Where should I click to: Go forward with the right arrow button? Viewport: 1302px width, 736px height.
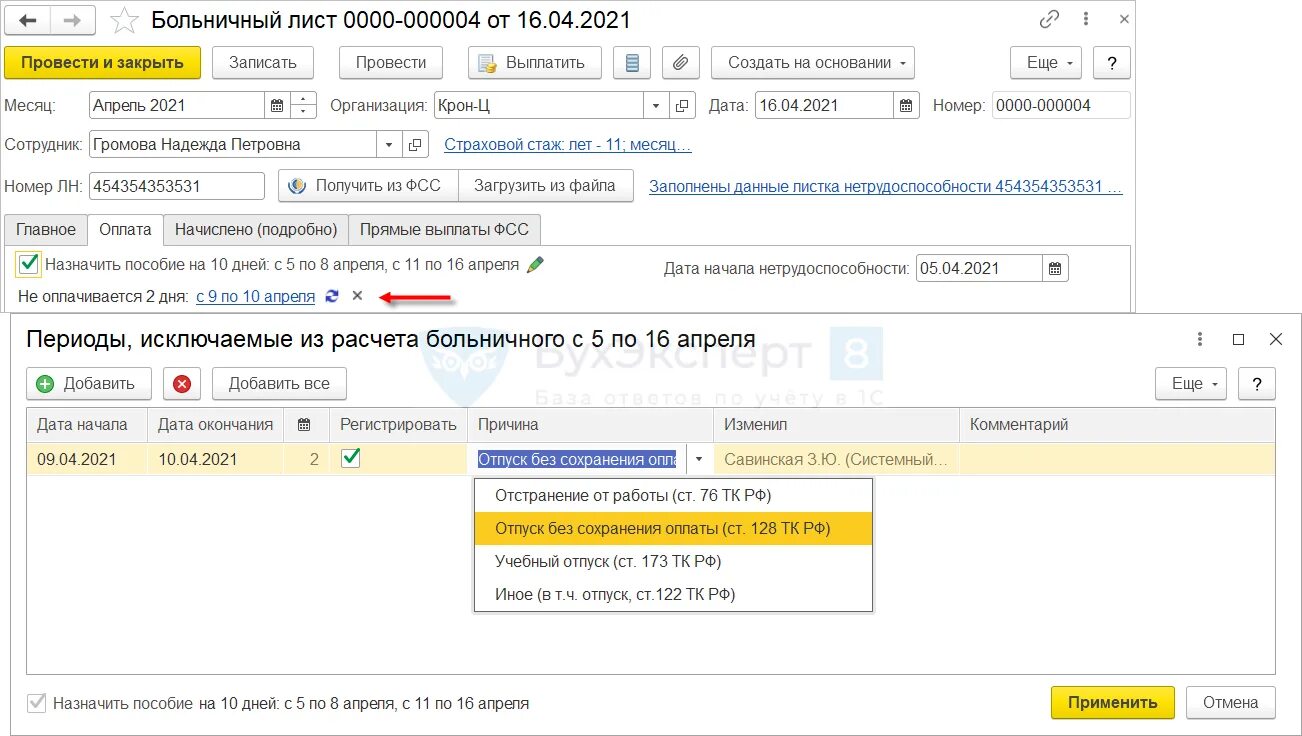(x=74, y=19)
